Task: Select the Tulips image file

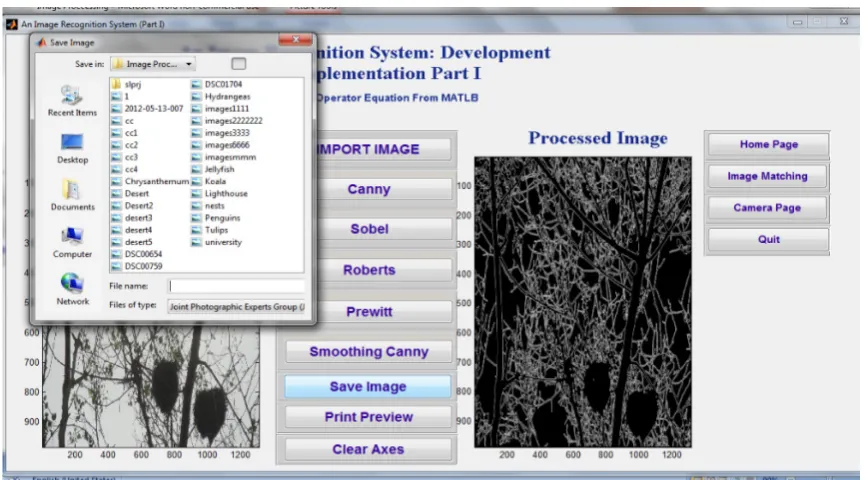Action: [x=210, y=230]
